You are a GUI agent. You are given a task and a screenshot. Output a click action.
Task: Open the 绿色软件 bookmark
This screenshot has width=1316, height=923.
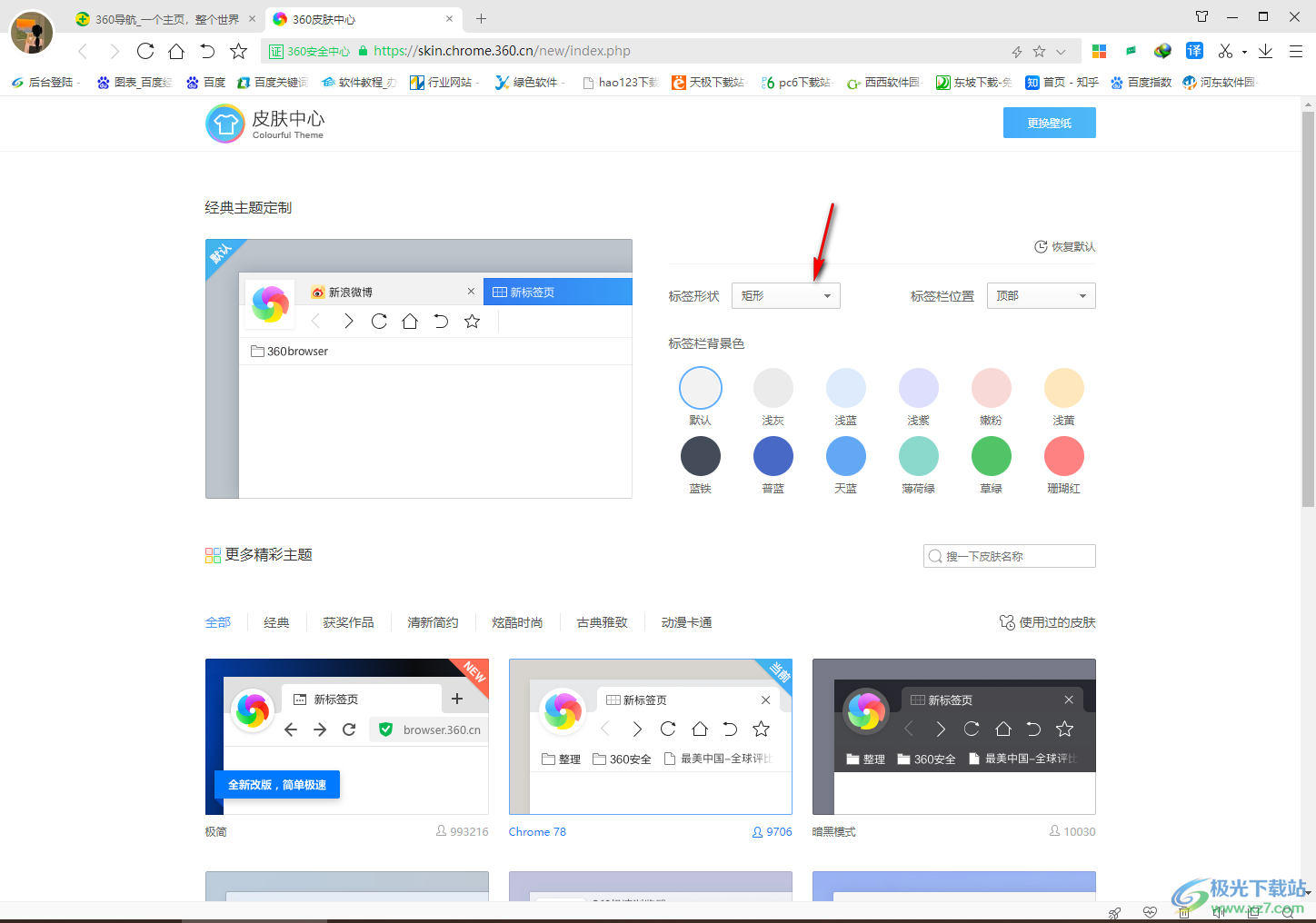pyautogui.click(x=529, y=82)
